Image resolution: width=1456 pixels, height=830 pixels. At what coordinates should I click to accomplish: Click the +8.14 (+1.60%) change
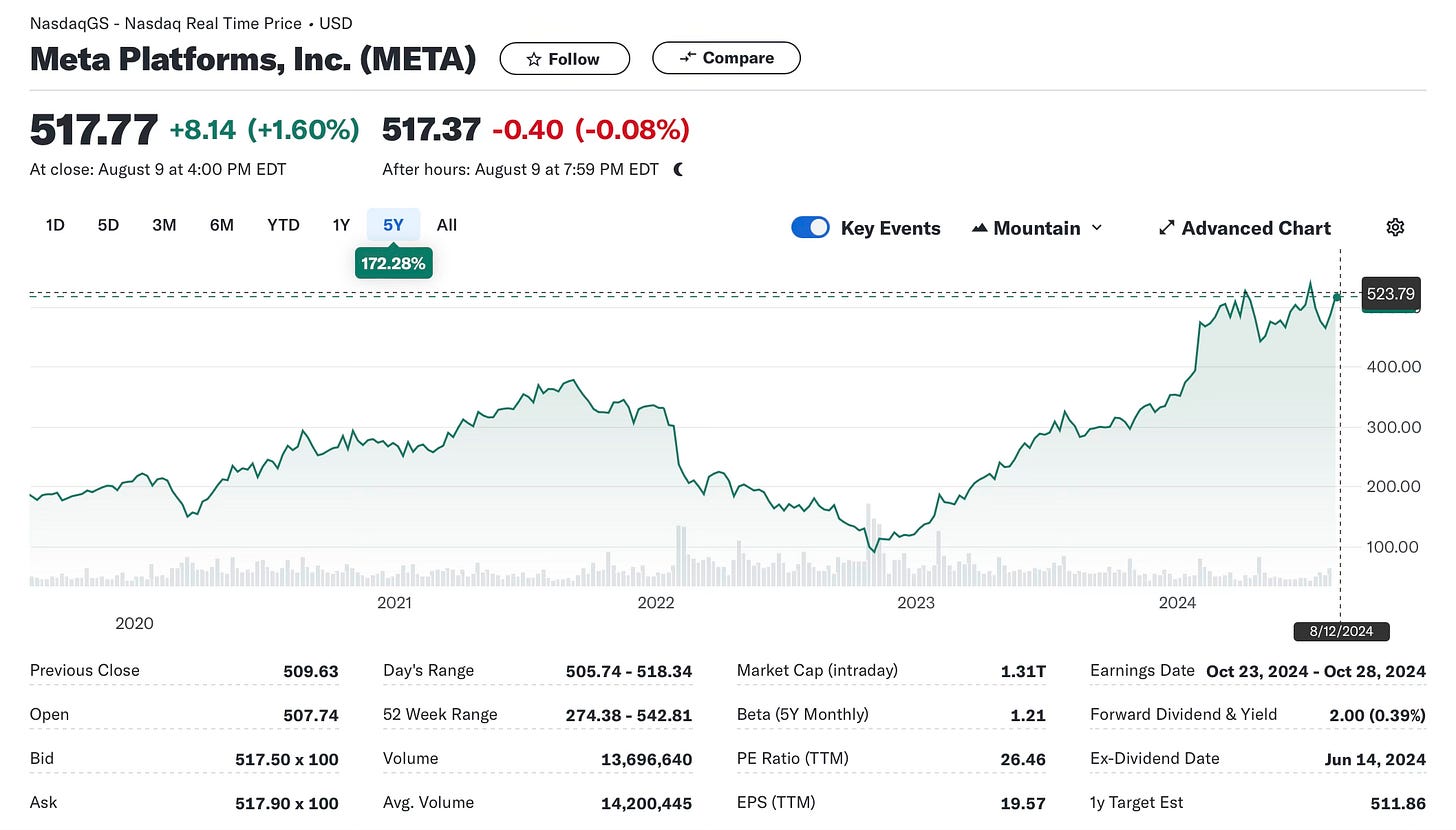(x=264, y=130)
